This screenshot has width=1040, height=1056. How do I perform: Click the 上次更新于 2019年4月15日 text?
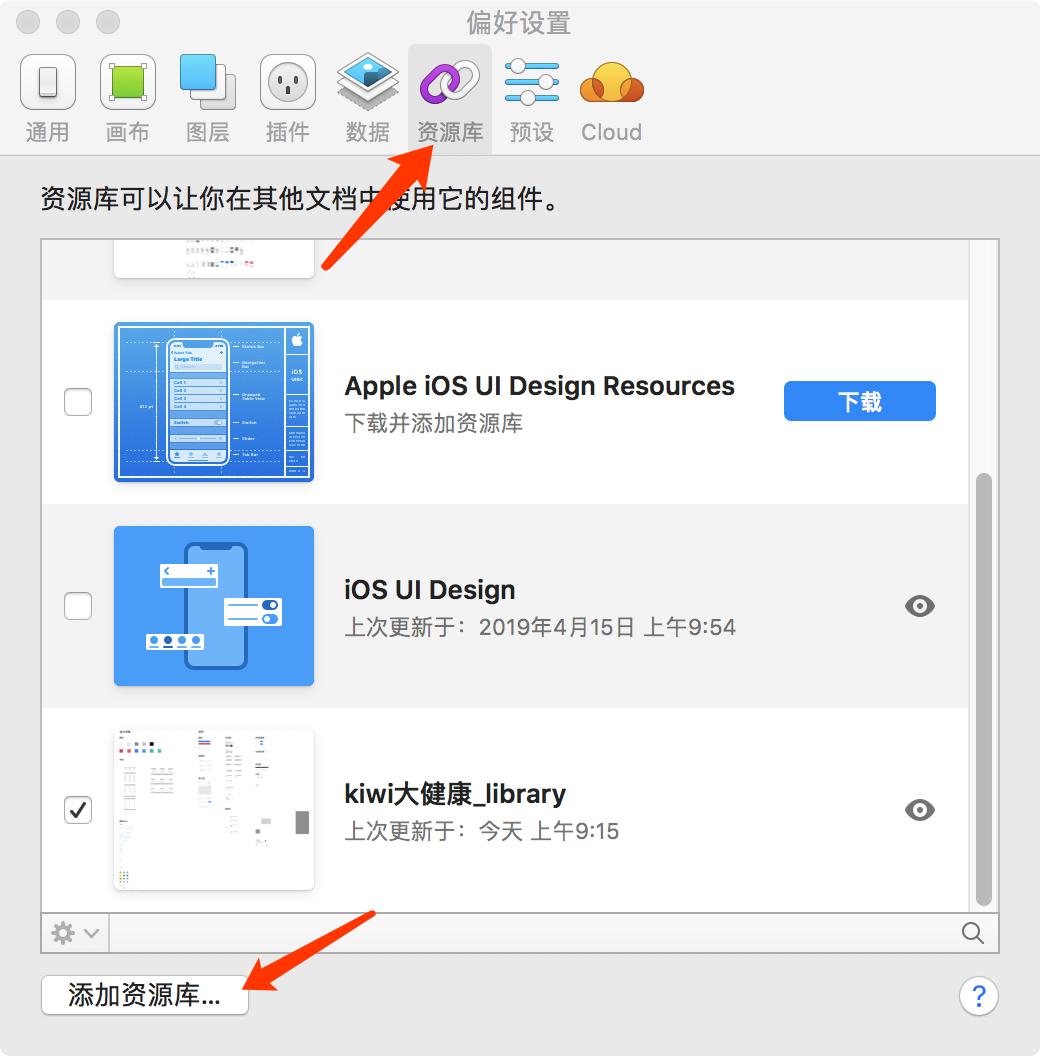coord(540,627)
